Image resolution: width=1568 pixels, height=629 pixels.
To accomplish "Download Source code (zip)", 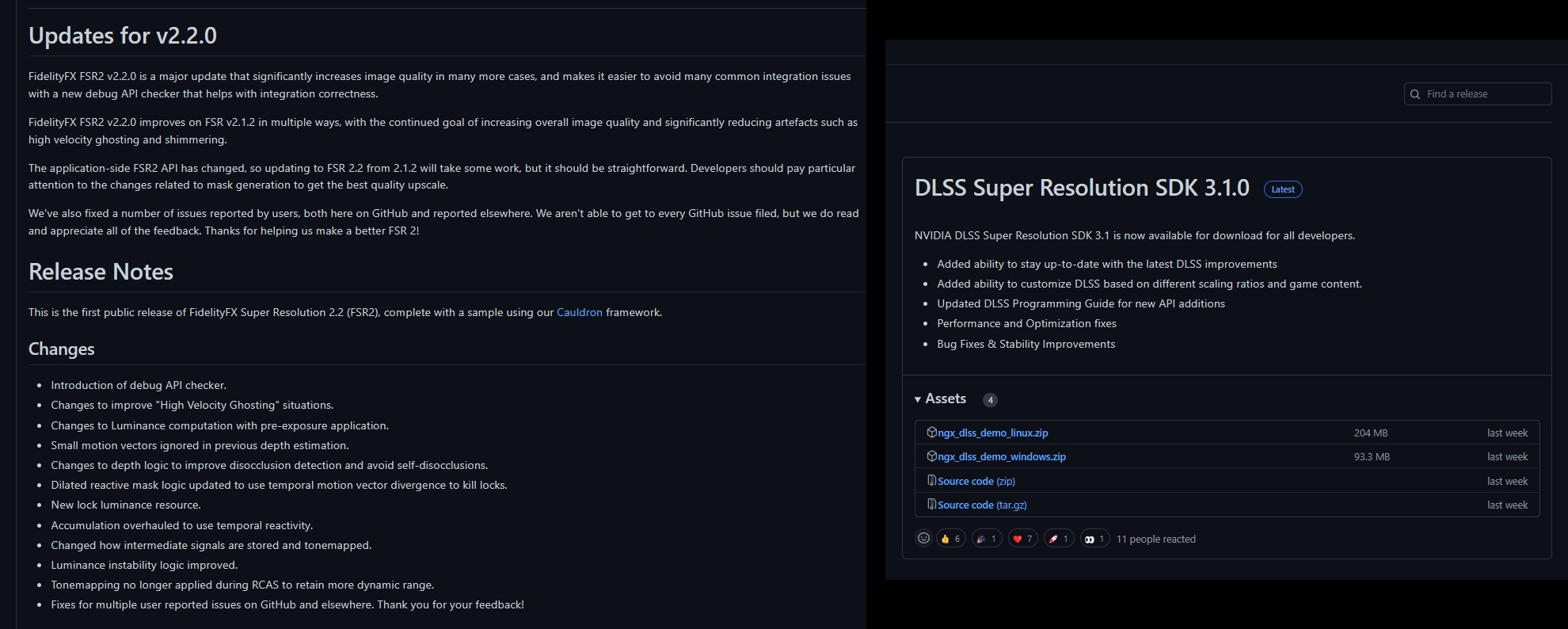I will coord(976,481).
